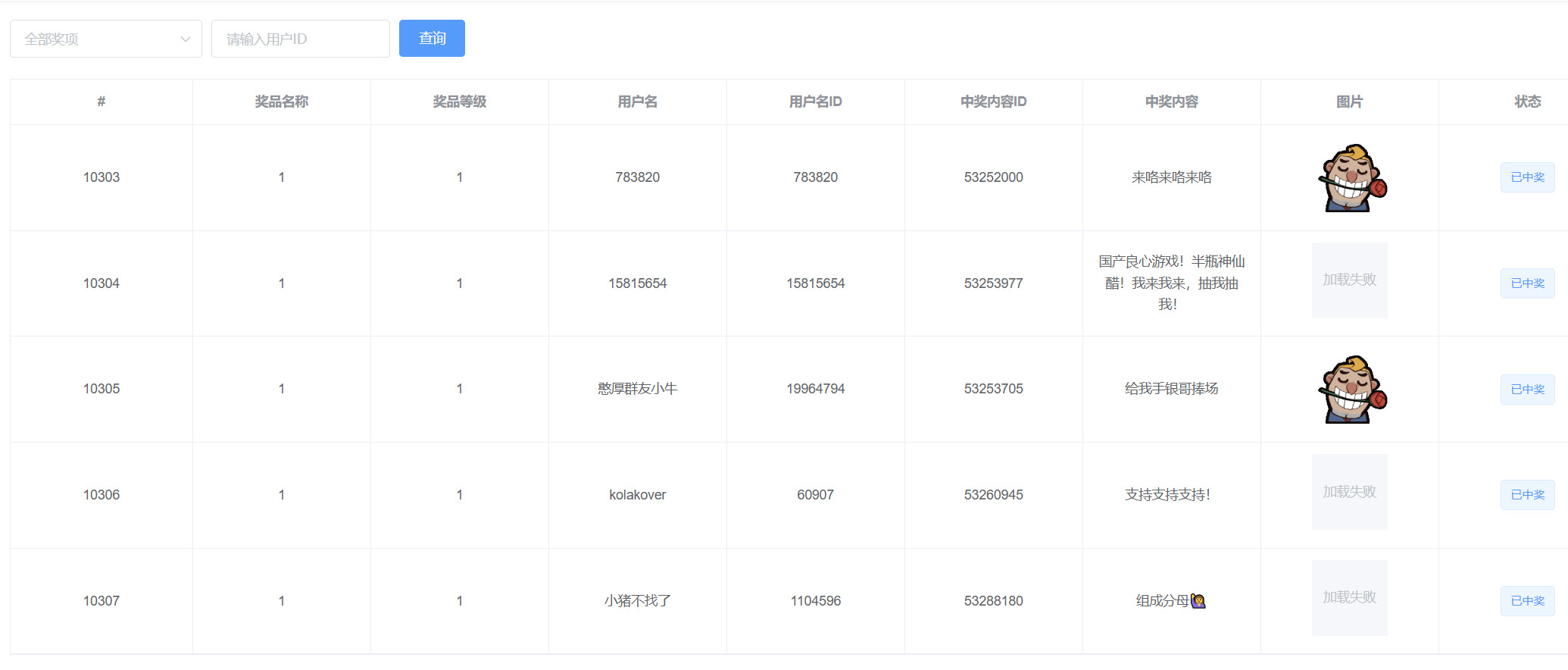Image resolution: width=1568 pixels, height=670 pixels.
Task: Click username 小猪不找了
Action: [x=638, y=601]
